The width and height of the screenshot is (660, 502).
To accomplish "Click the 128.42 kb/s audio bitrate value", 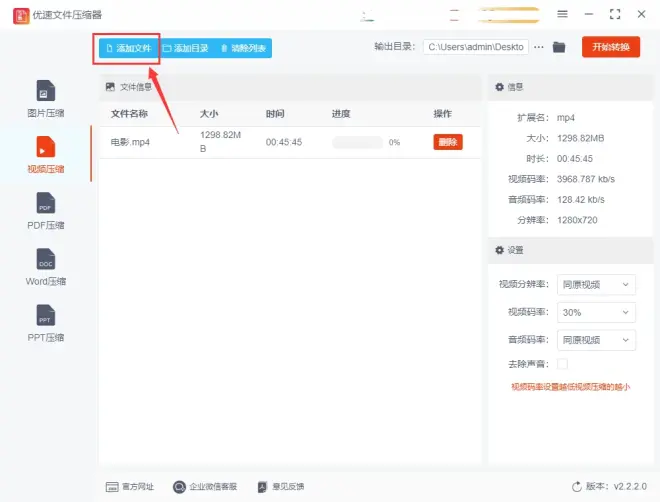I will [581, 199].
